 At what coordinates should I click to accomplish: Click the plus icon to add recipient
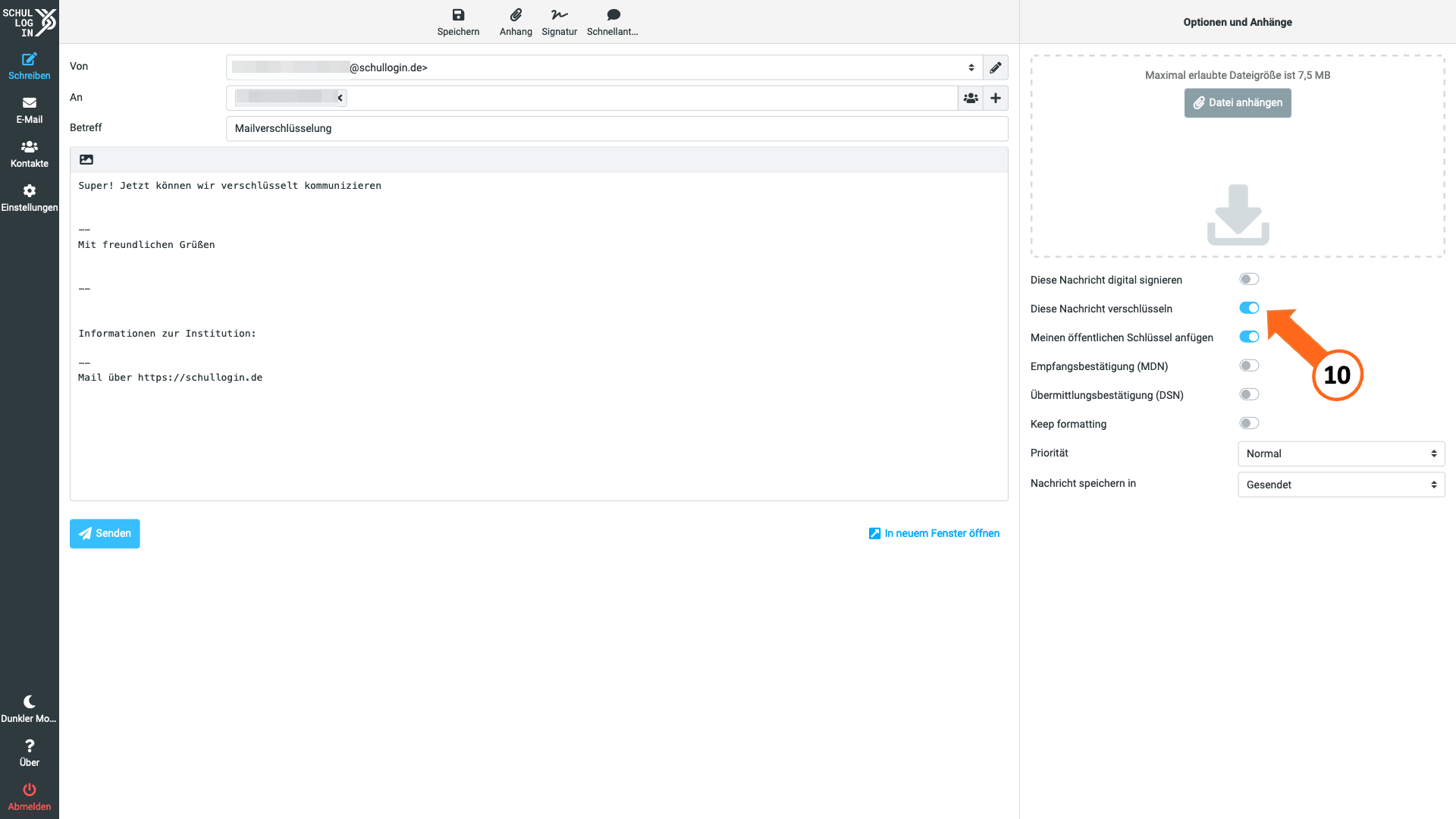click(x=996, y=98)
